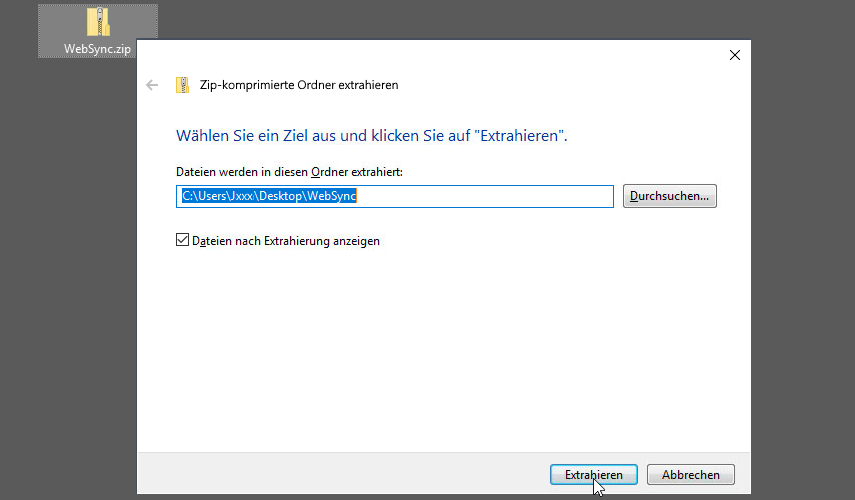855x500 pixels.
Task: Click the gray footer bar left of Extrahieren
Action: point(340,474)
